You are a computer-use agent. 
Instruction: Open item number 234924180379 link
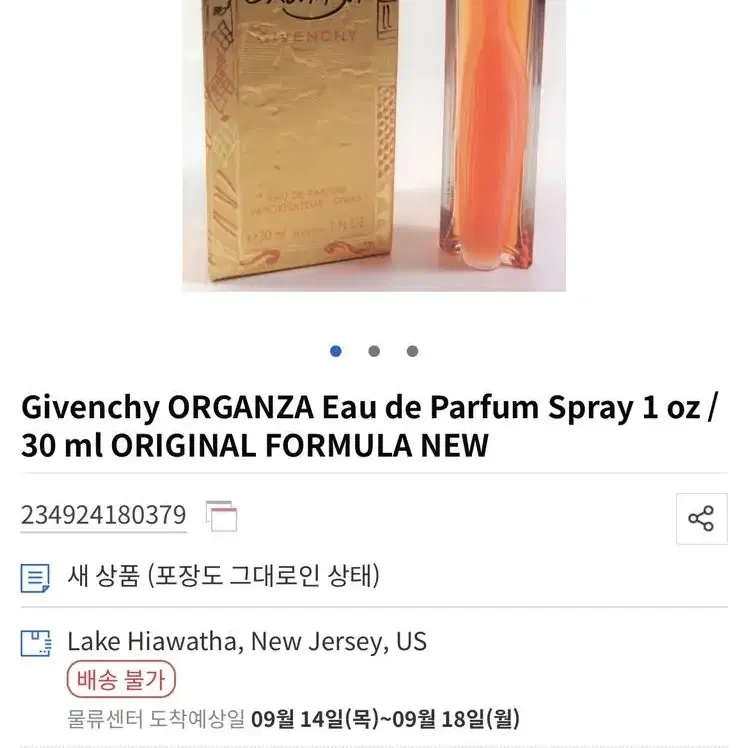click(x=104, y=516)
